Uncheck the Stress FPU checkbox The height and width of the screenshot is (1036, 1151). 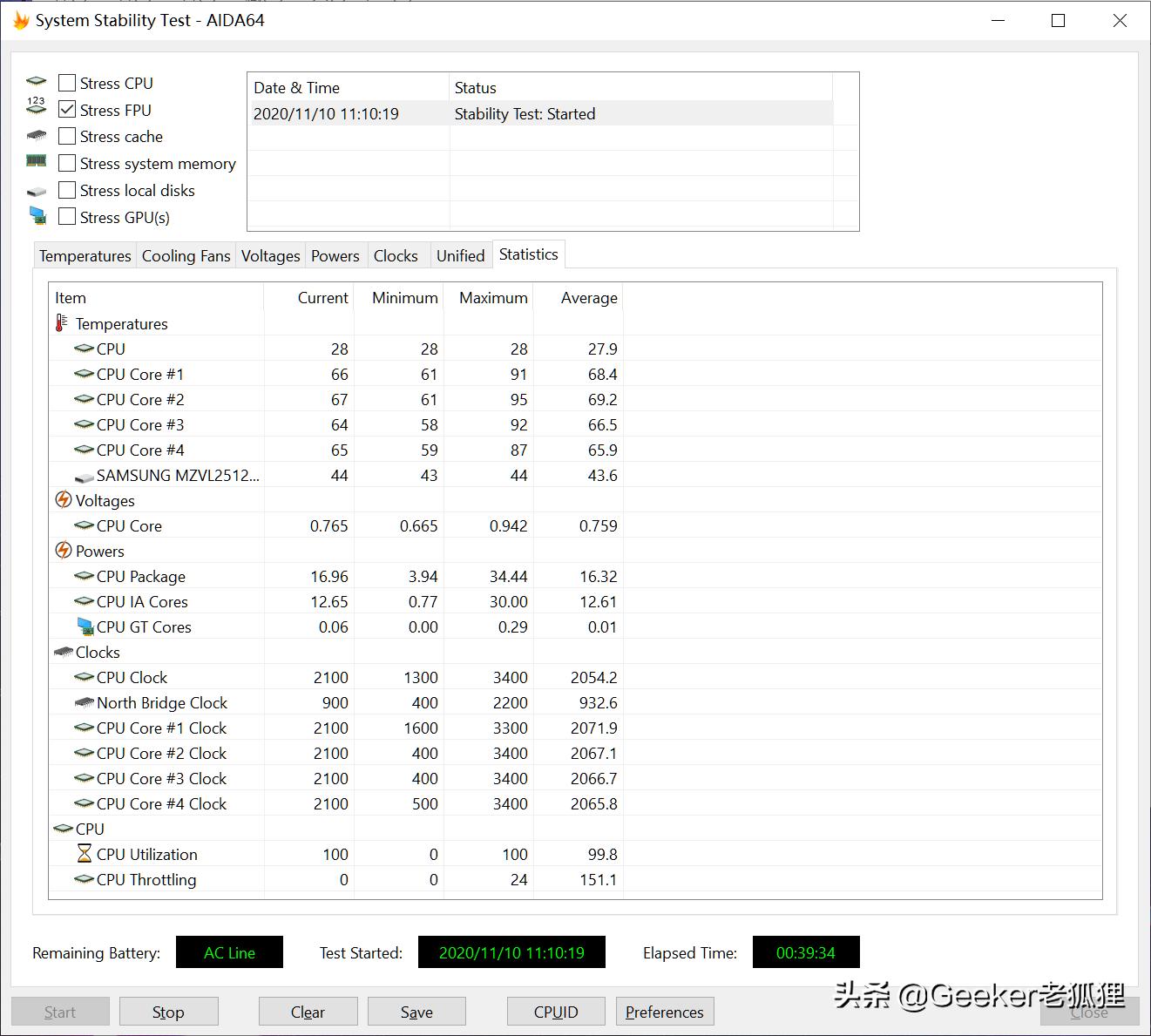pos(67,110)
